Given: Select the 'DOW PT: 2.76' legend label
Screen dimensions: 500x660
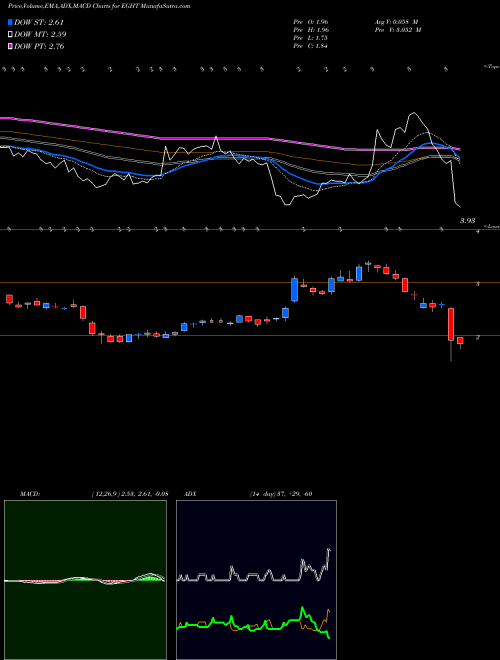Looking at the screenshot, I should pyautogui.click(x=39, y=46).
